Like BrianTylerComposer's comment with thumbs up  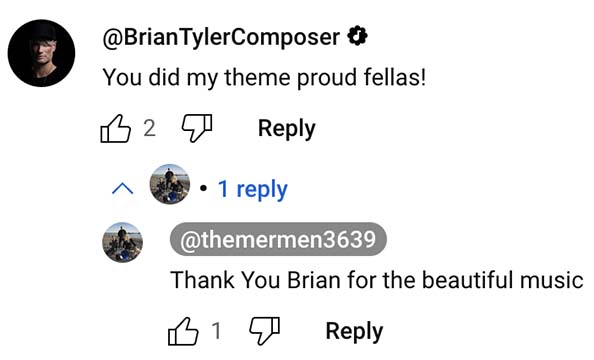click(x=116, y=128)
